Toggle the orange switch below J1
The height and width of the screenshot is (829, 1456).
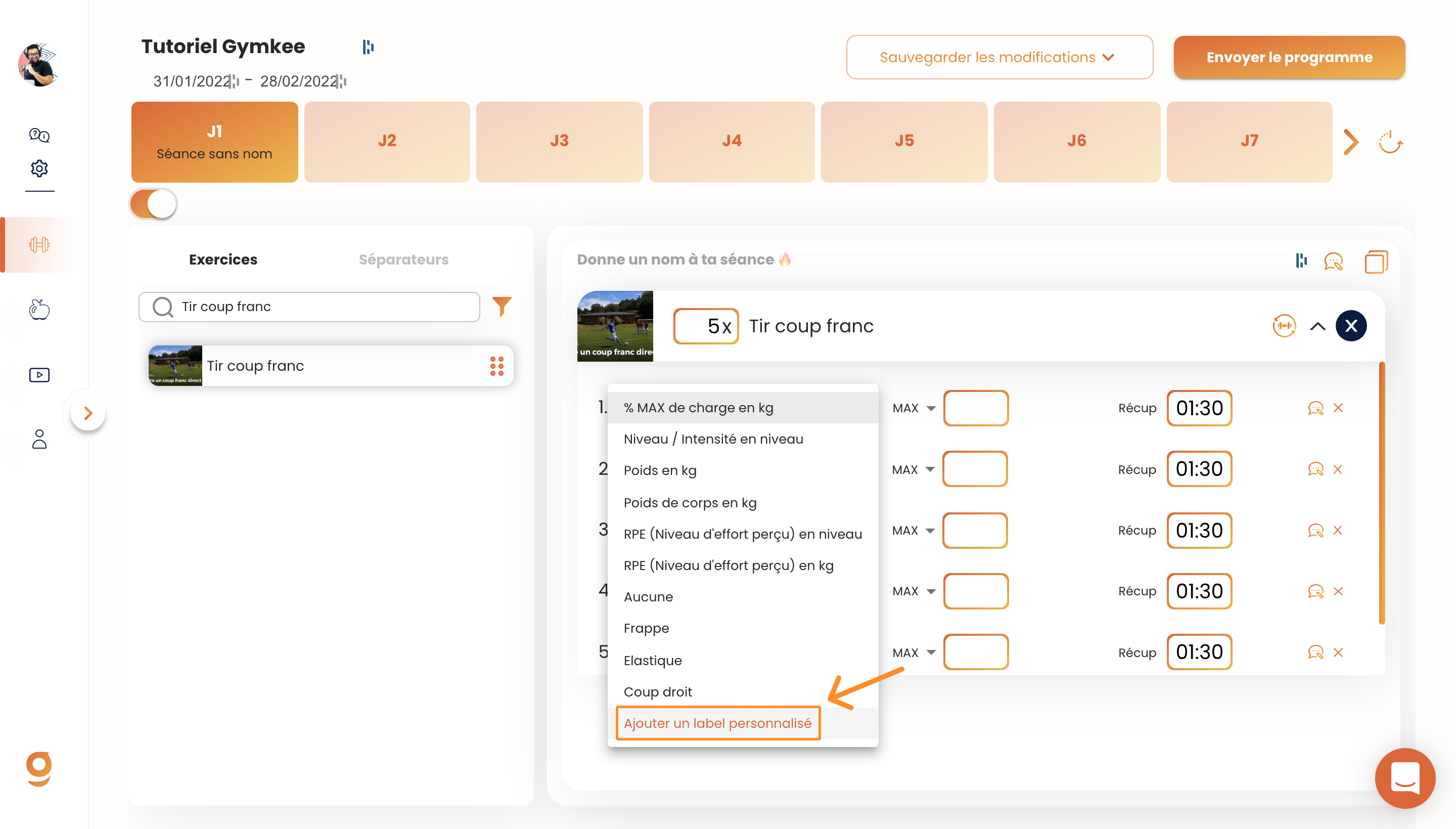pyautogui.click(x=154, y=204)
